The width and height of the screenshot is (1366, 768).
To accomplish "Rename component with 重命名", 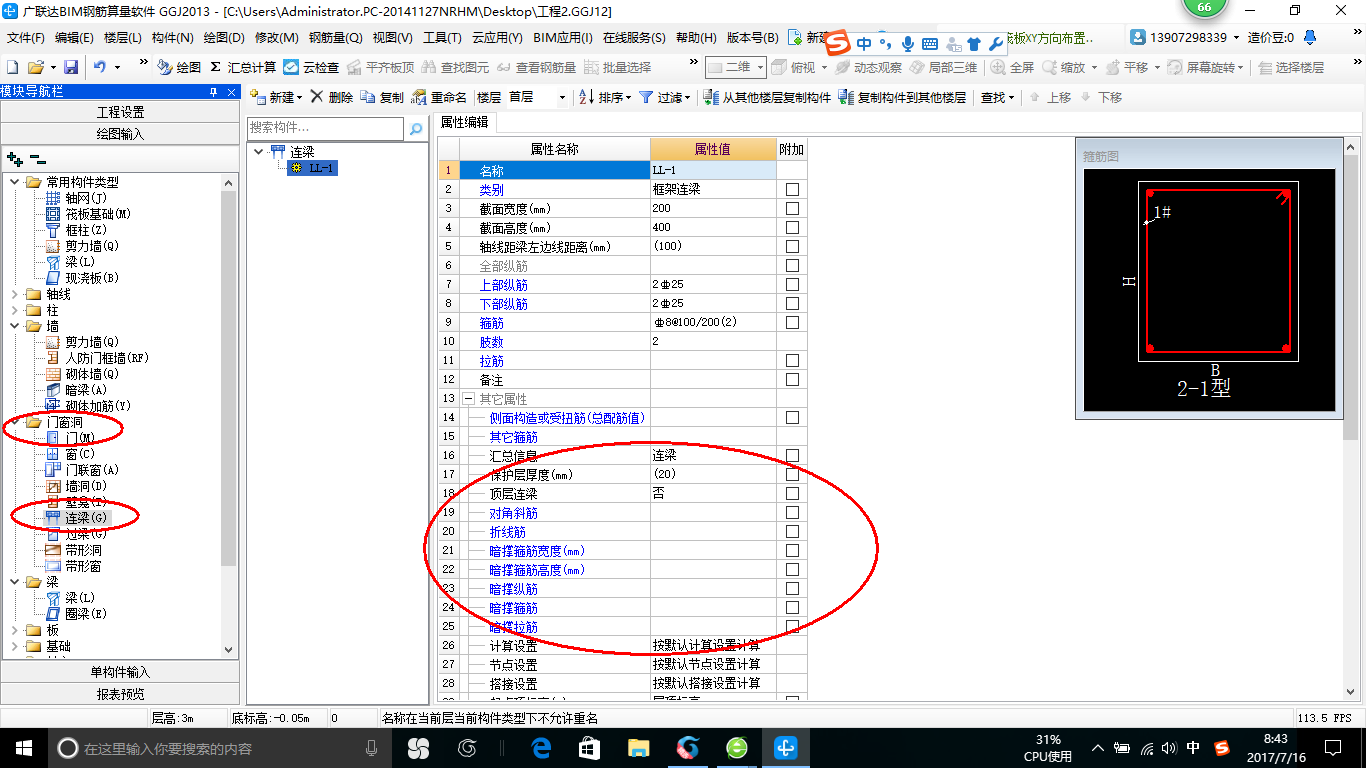I will pos(439,97).
